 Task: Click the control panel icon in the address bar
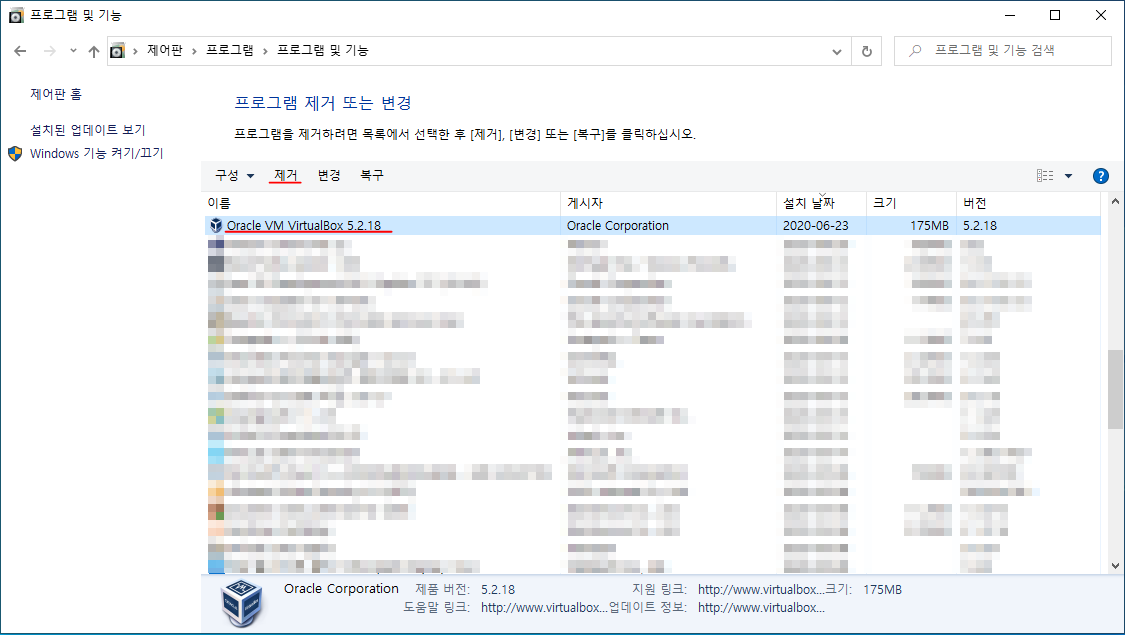point(118,51)
